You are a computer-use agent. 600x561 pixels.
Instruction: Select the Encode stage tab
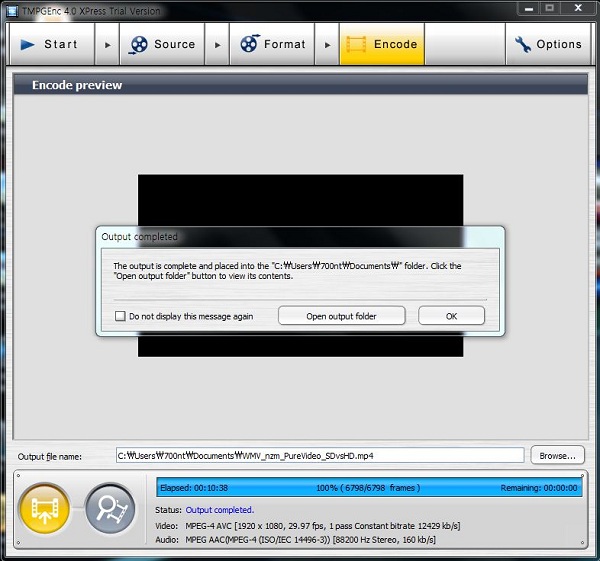382,44
